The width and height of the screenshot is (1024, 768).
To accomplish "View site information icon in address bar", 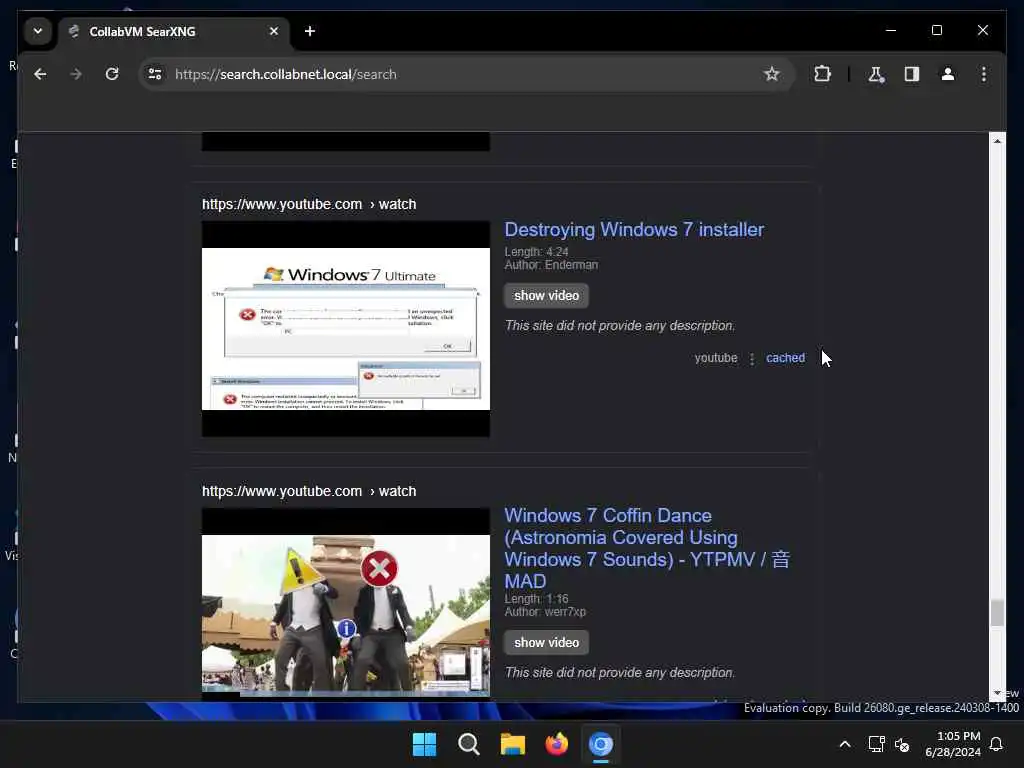I will pos(155,74).
